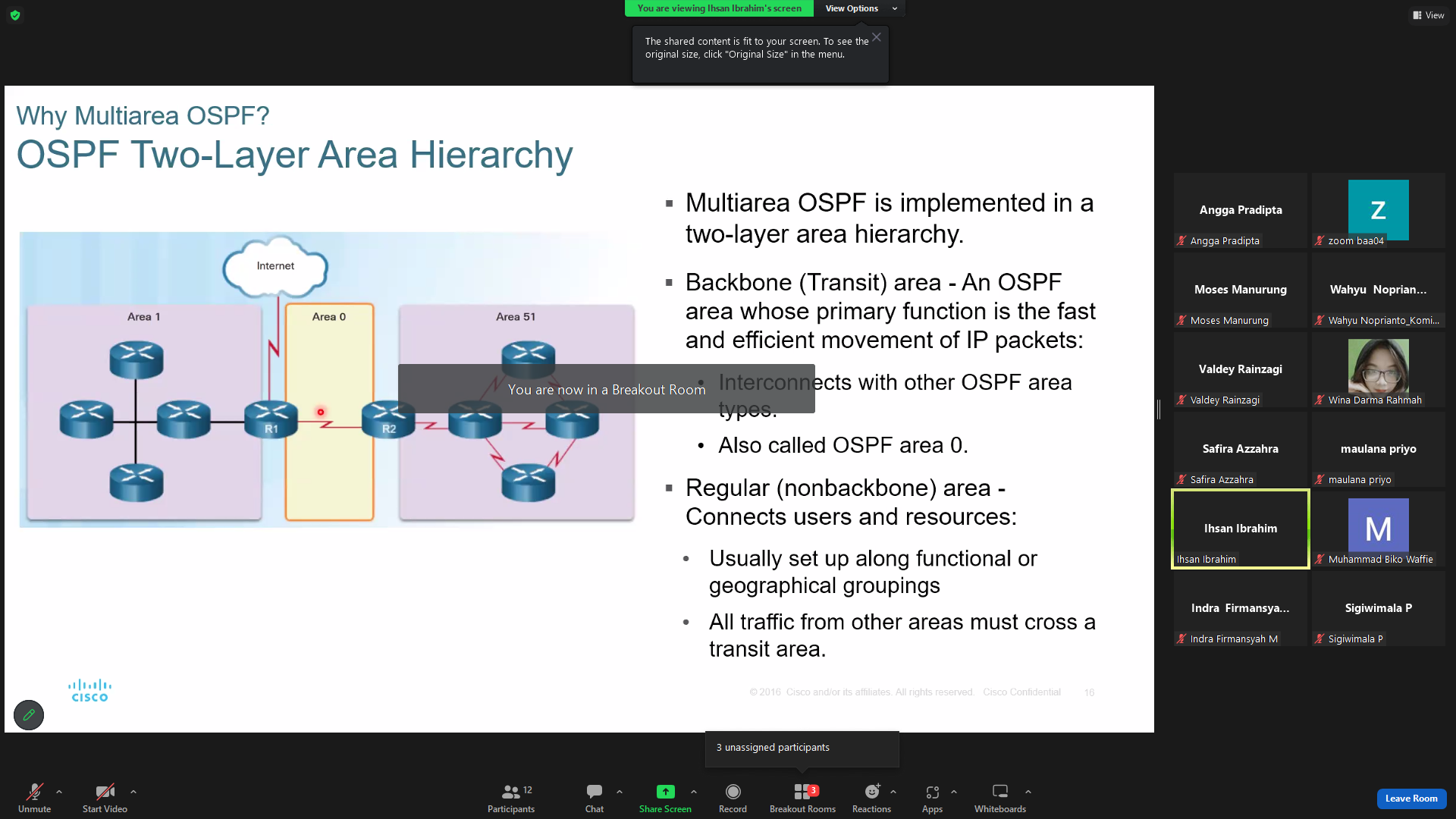Select maulana priyo's video tile

(x=1379, y=449)
